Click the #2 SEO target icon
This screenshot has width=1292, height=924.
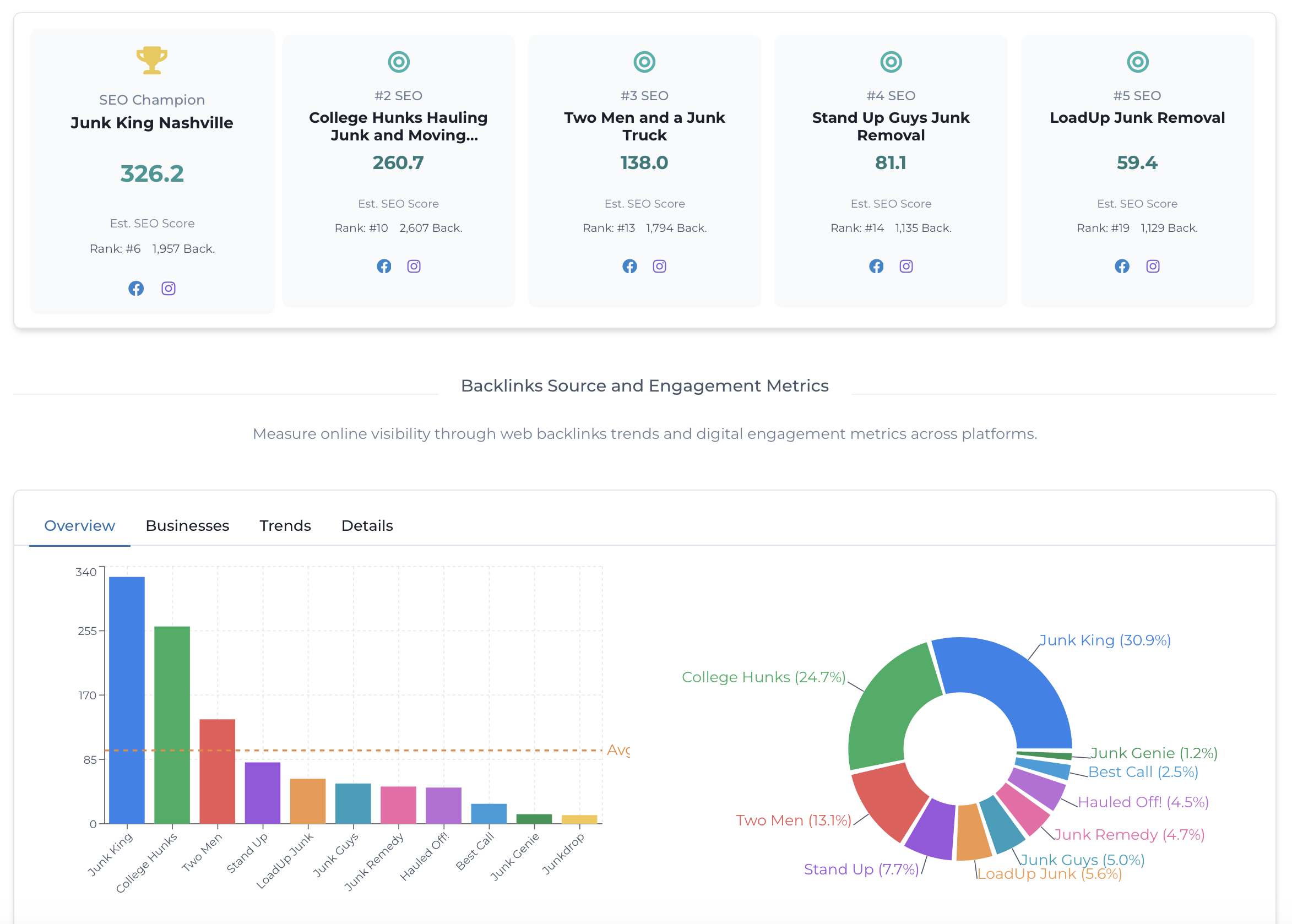(x=399, y=62)
